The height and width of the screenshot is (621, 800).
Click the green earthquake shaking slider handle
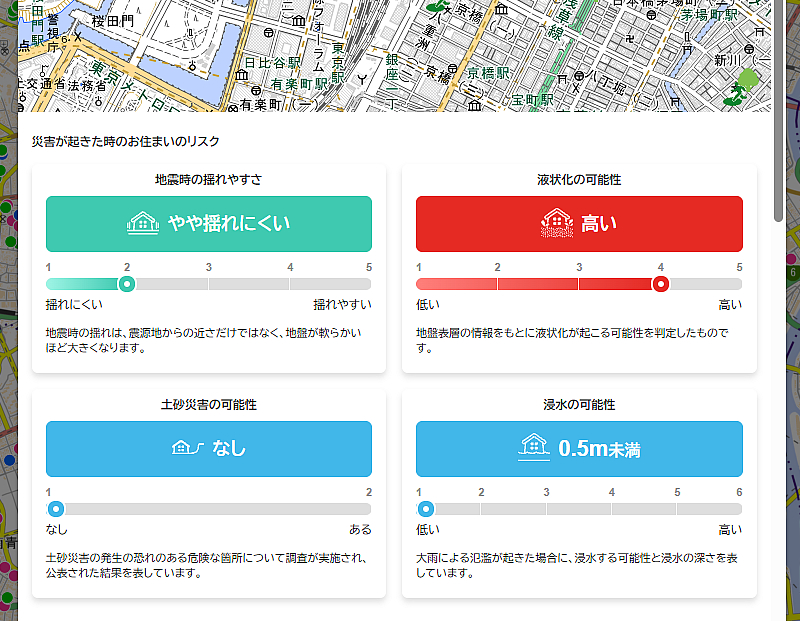tap(127, 284)
